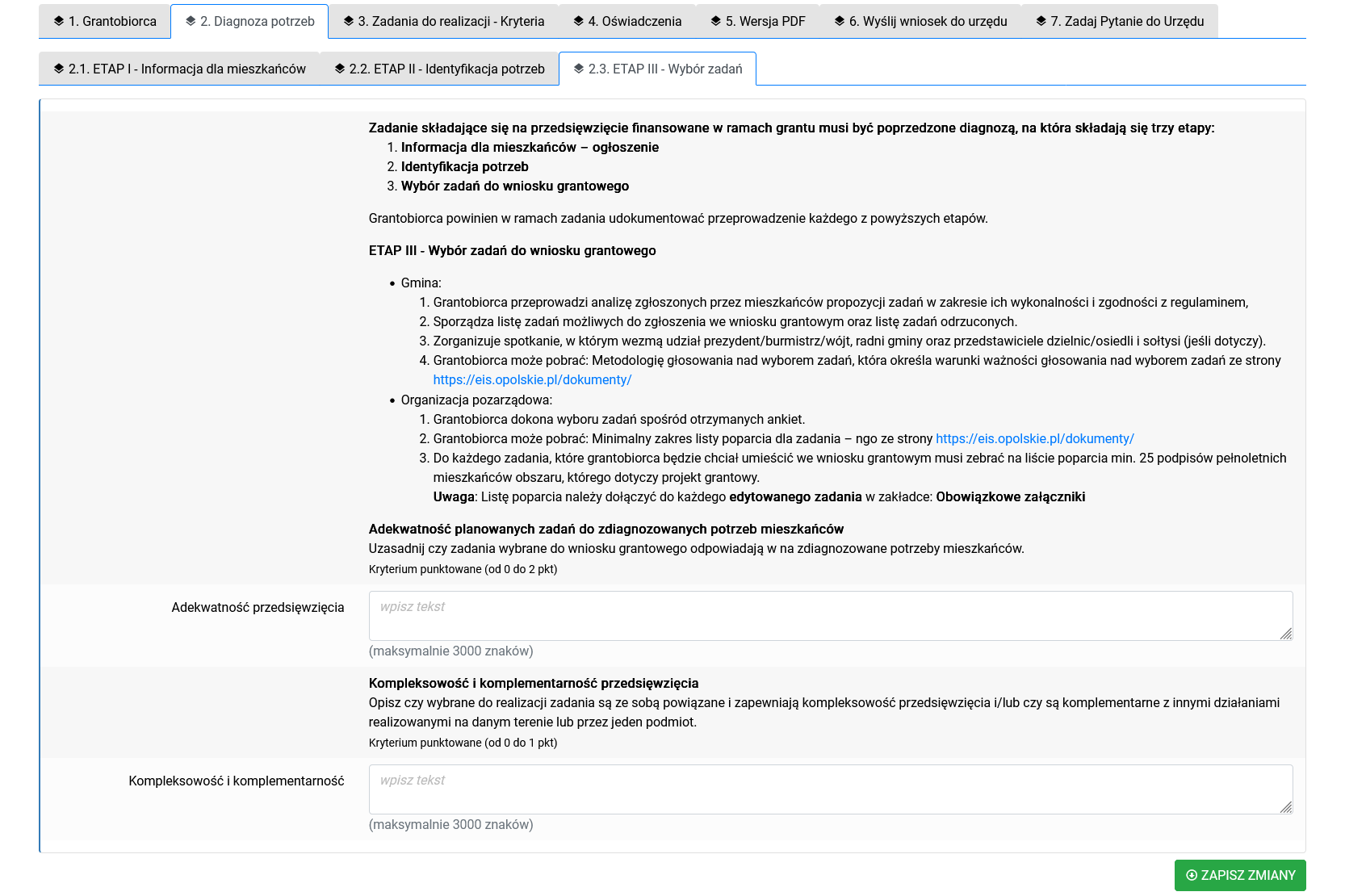Grab resize handle of Adekwatność text area
The image size is (1345, 896).
coord(1286,634)
